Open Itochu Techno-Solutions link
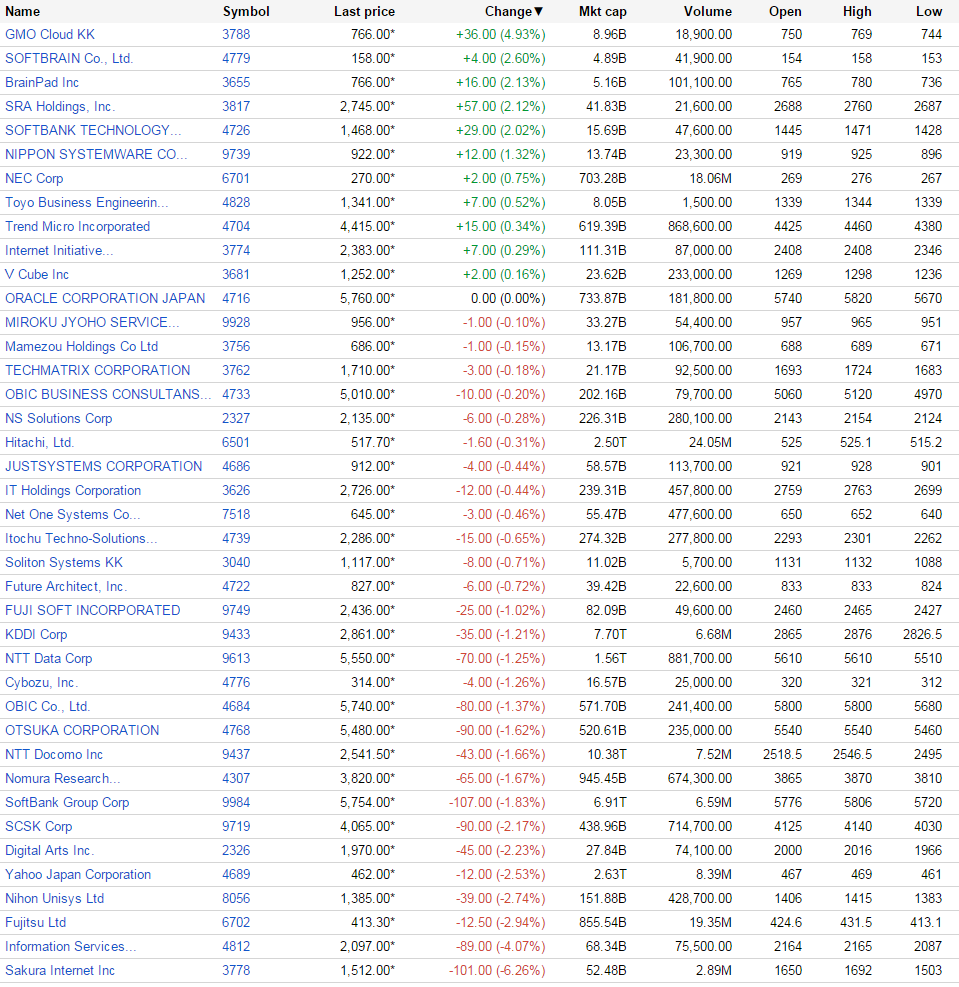Viewport: 959px width, 987px height. point(81,538)
